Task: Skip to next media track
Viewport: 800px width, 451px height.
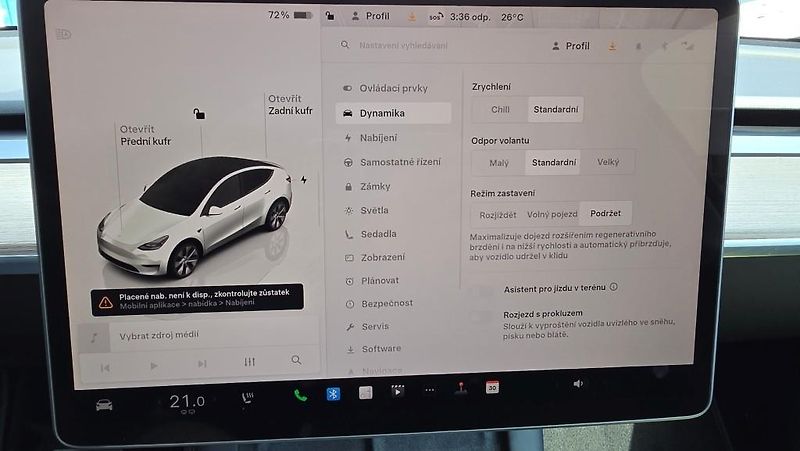Action: pyautogui.click(x=202, y=364)
